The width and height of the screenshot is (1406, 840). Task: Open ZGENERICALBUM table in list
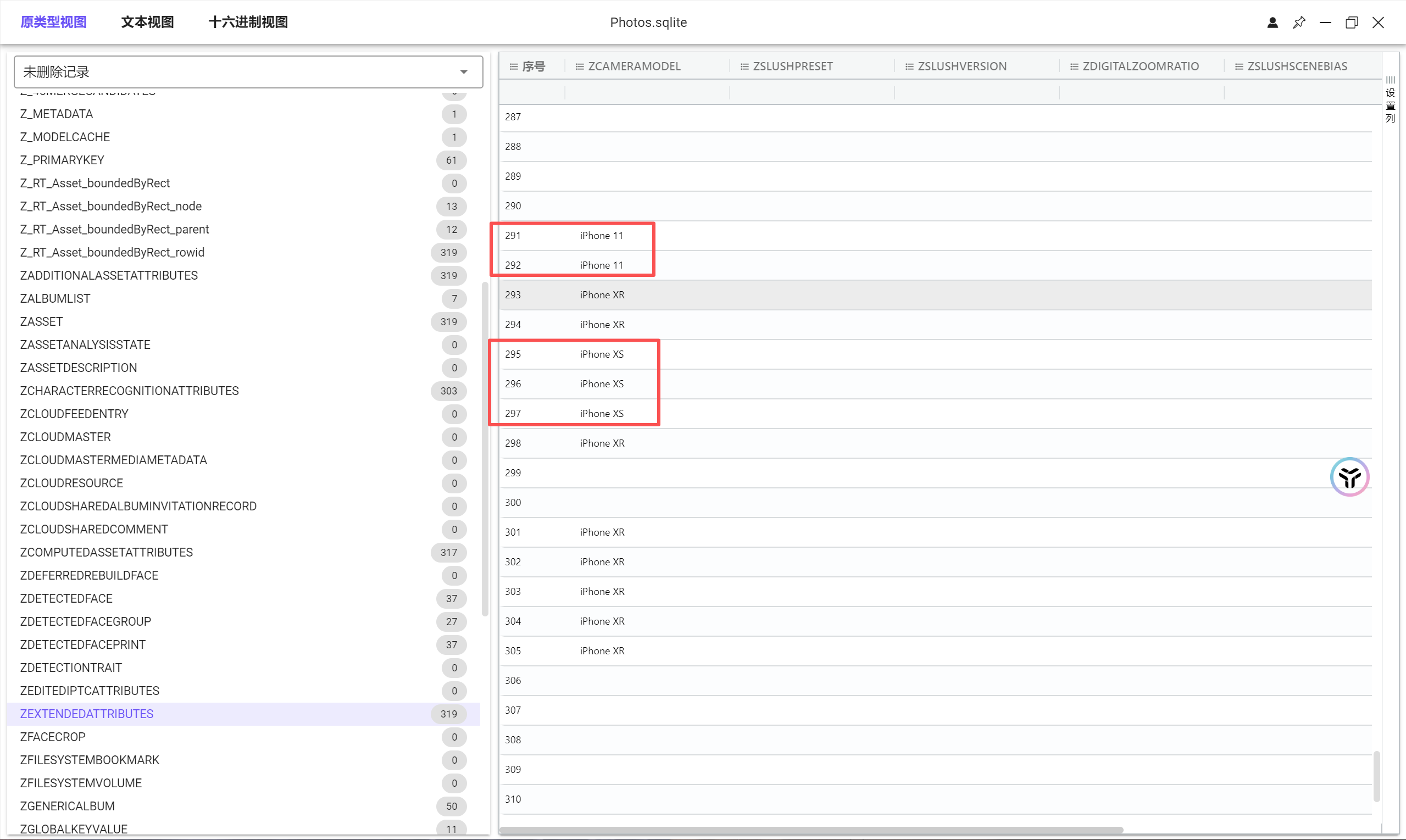coord(67,806)
